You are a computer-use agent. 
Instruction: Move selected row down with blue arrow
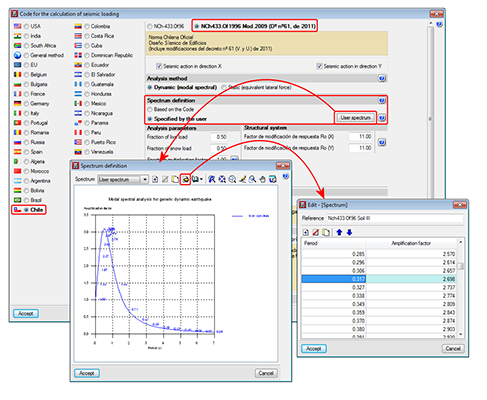click(x=349, y=232)
